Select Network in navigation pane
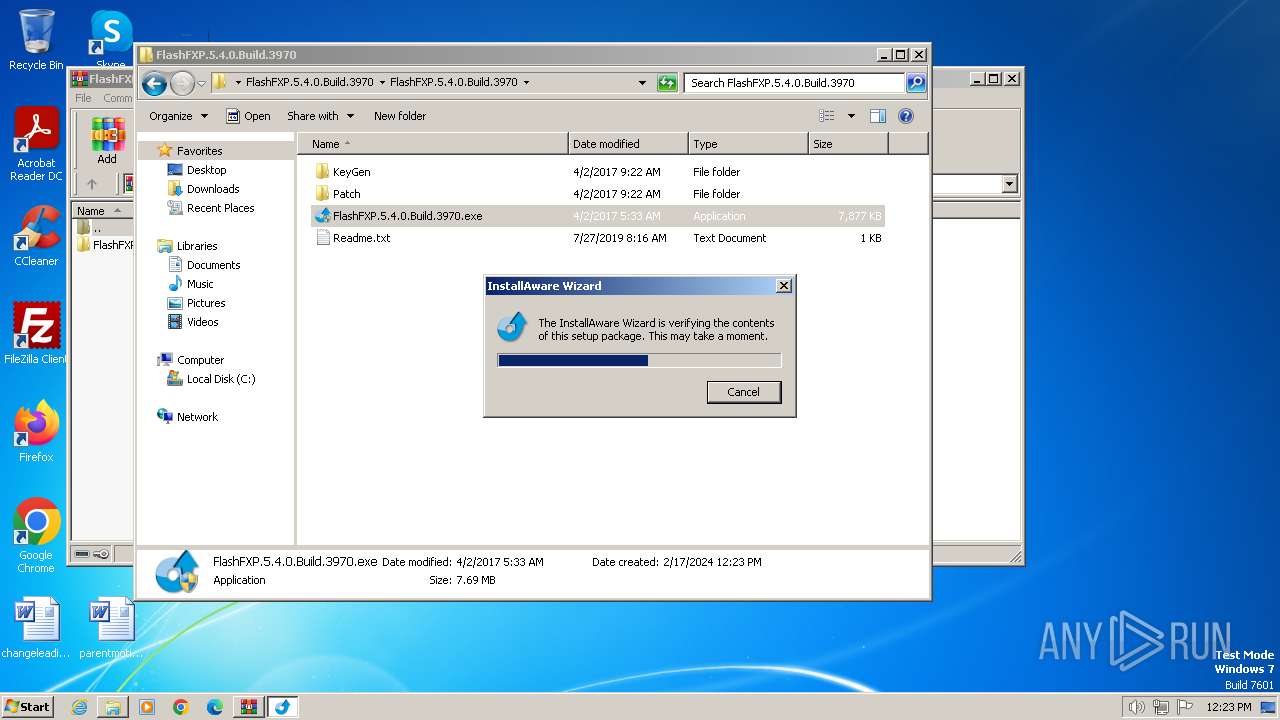 197,417
